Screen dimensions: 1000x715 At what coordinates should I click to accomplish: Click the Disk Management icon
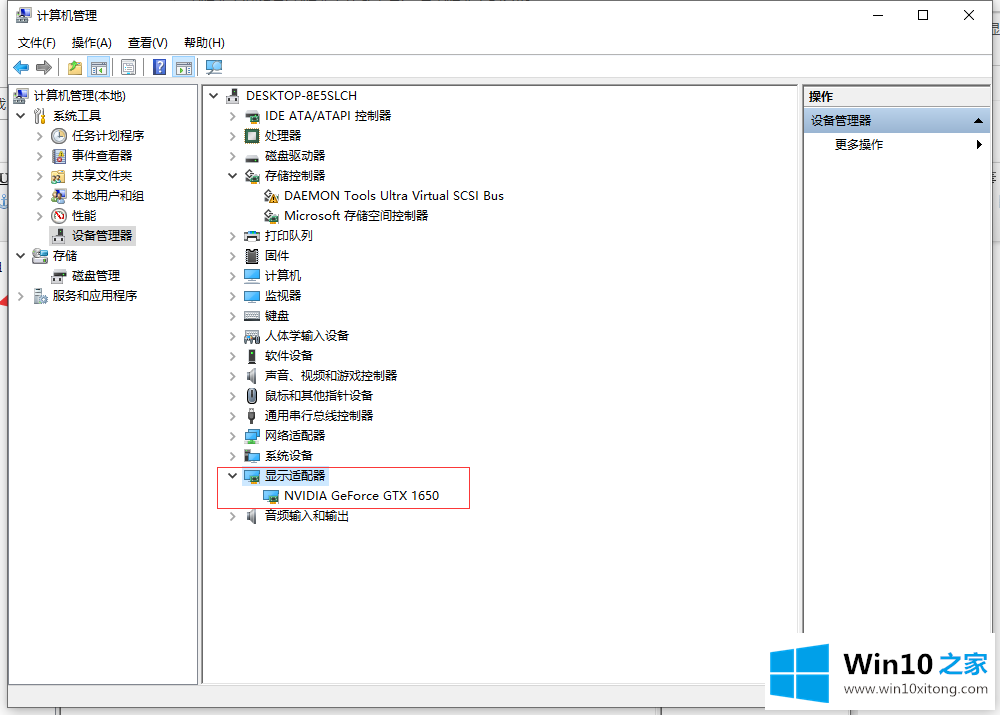pos(59,276)
